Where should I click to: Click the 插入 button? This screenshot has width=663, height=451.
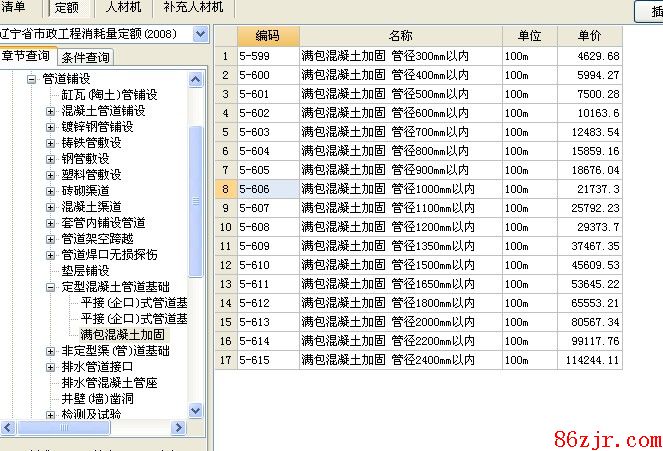[x=650, y=11]
